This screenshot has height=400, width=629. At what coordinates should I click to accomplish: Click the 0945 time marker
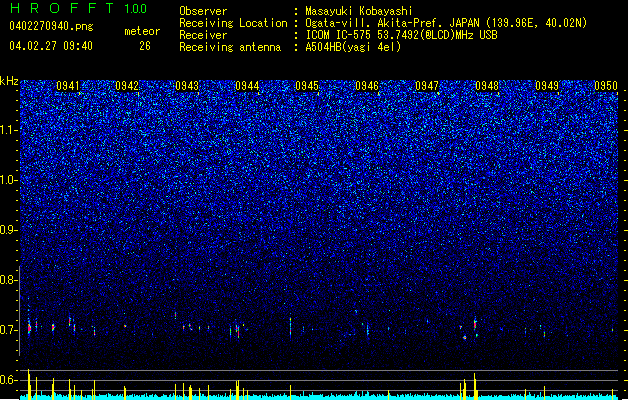coord(307,86)
